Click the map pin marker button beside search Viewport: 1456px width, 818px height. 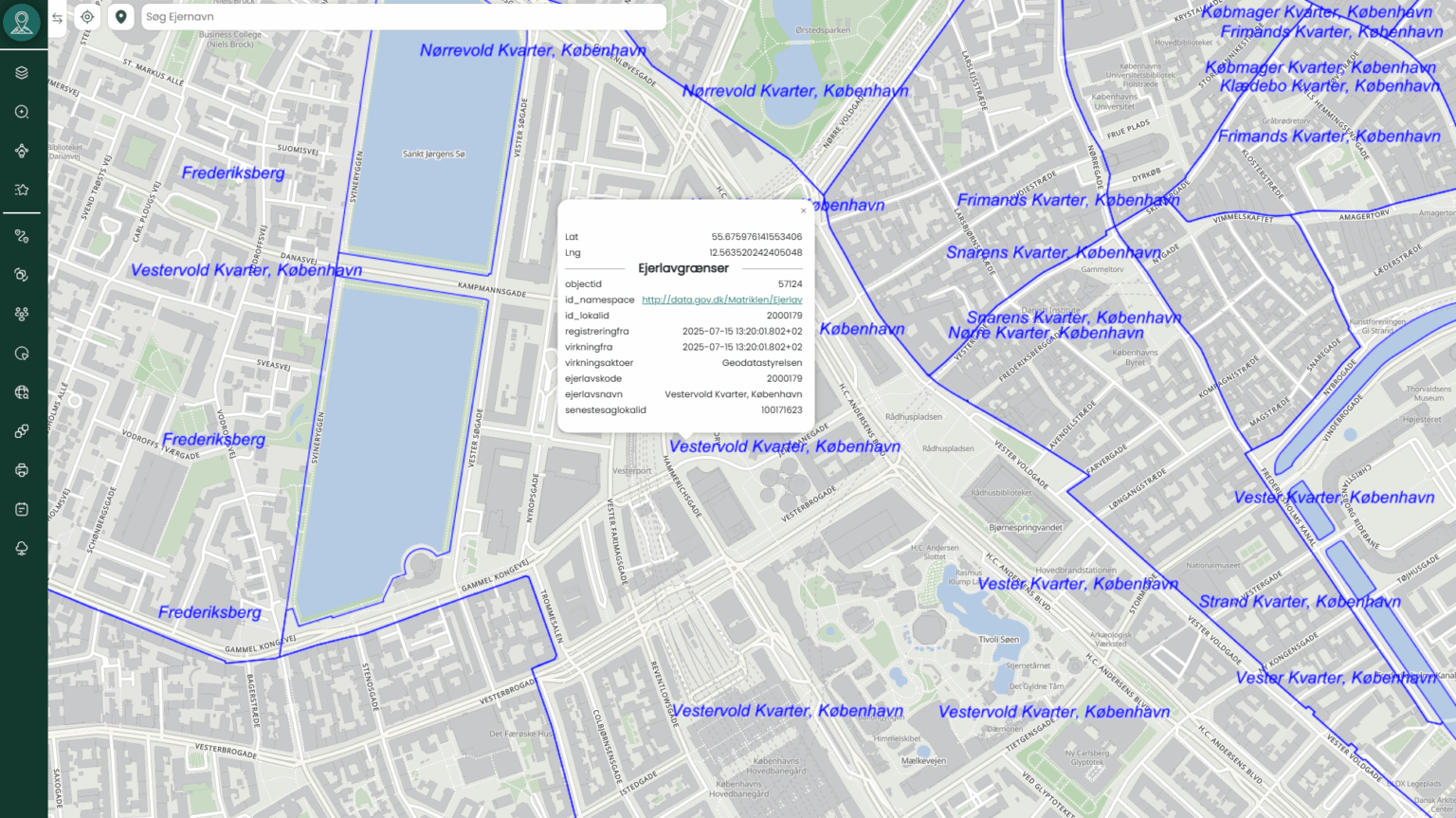pos(121,16)
